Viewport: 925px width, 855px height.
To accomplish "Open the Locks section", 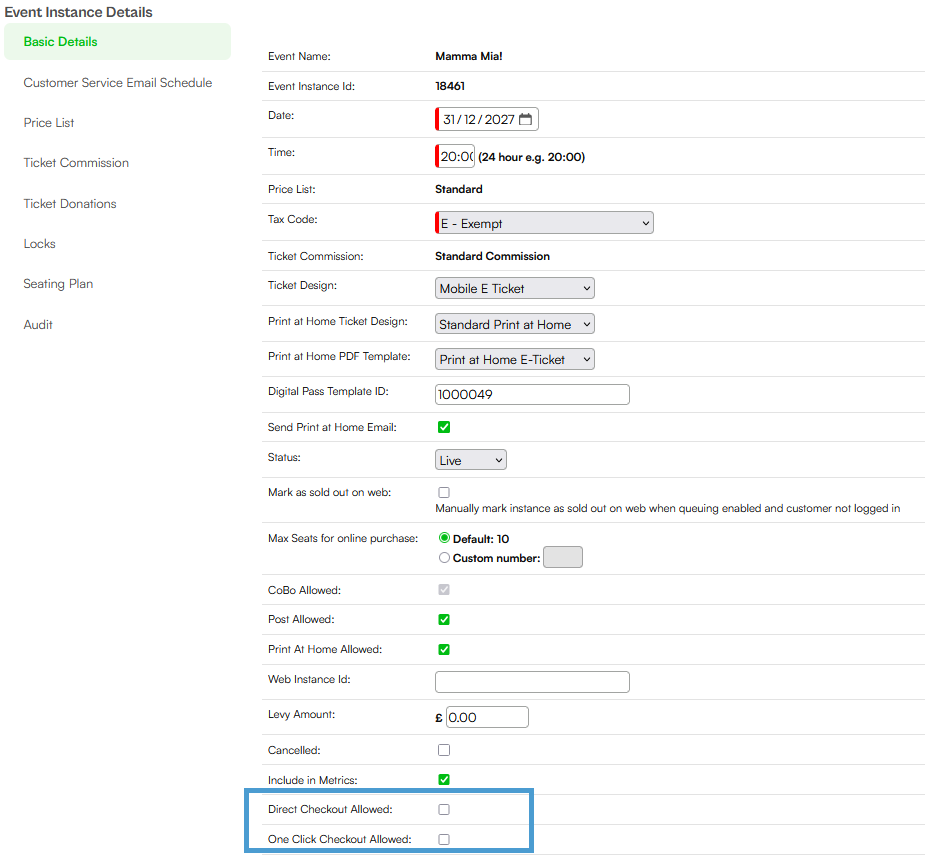I will [40, 244].
